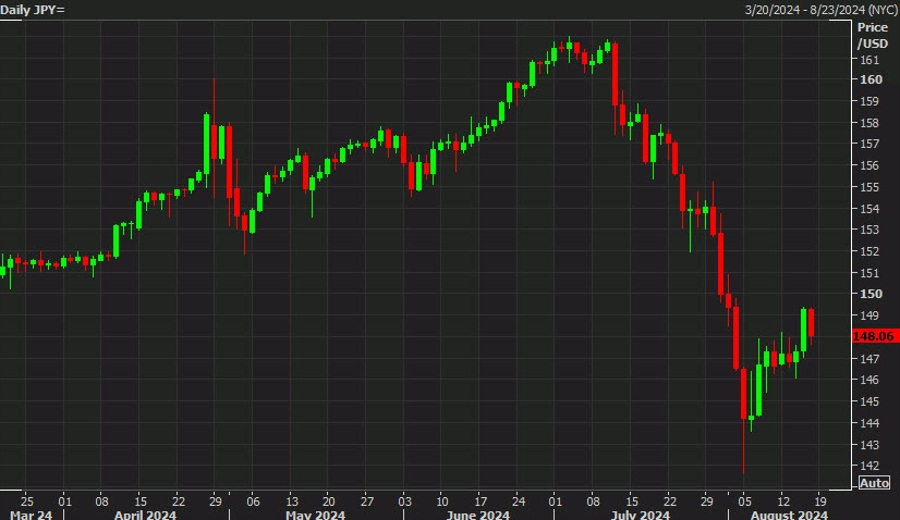Click the 155 price axis label
Viewport: 900px width, 520px height.
(869, 187)
